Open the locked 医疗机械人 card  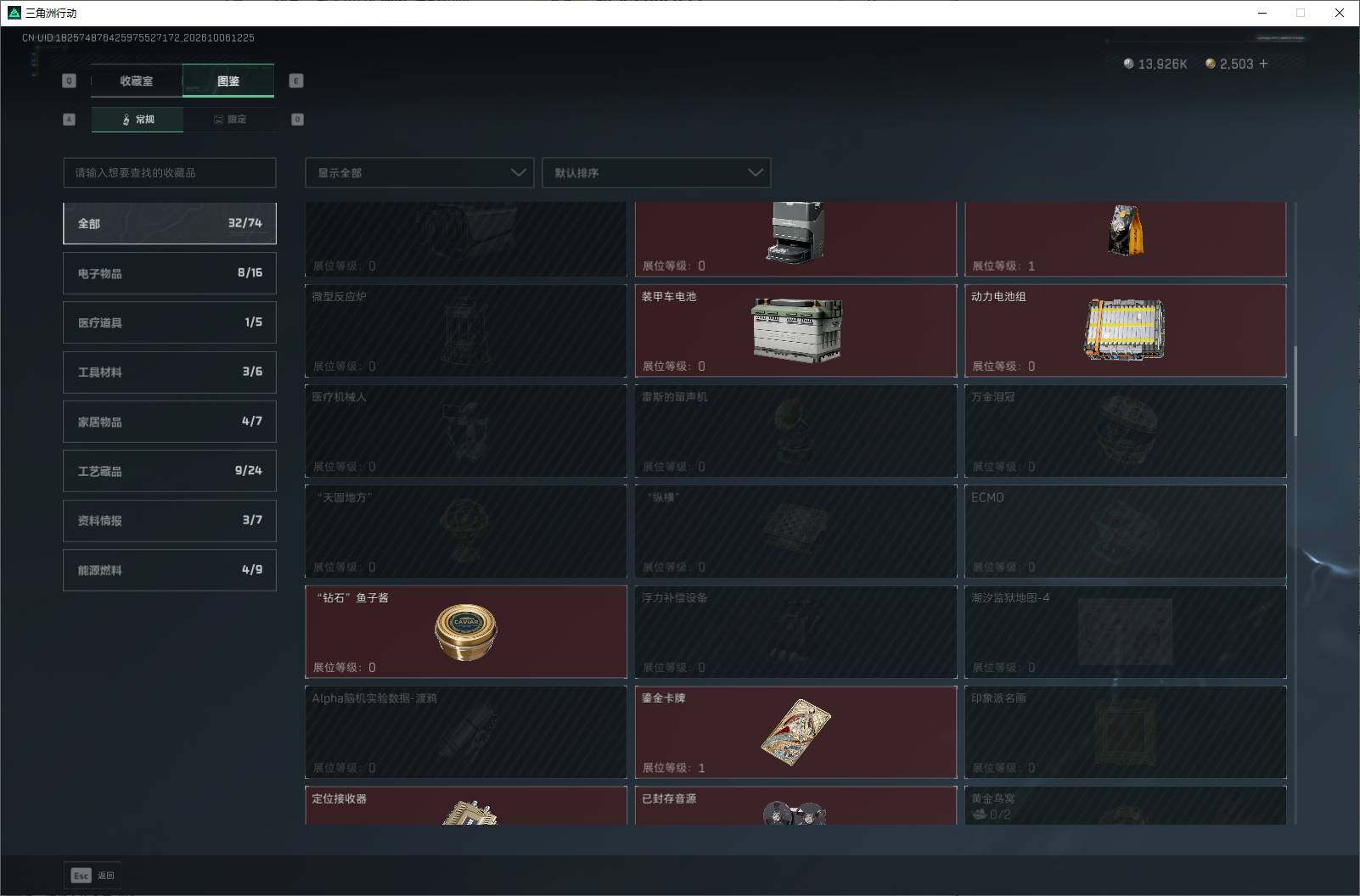[466, 431]
